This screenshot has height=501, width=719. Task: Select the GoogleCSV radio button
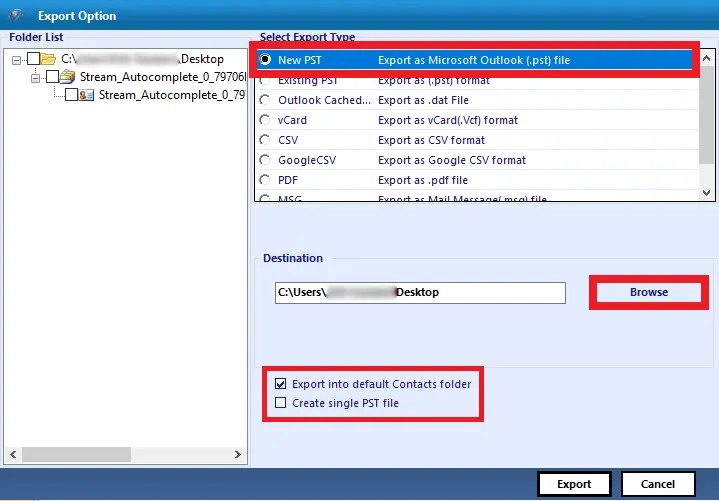click(x=265, y=160)
